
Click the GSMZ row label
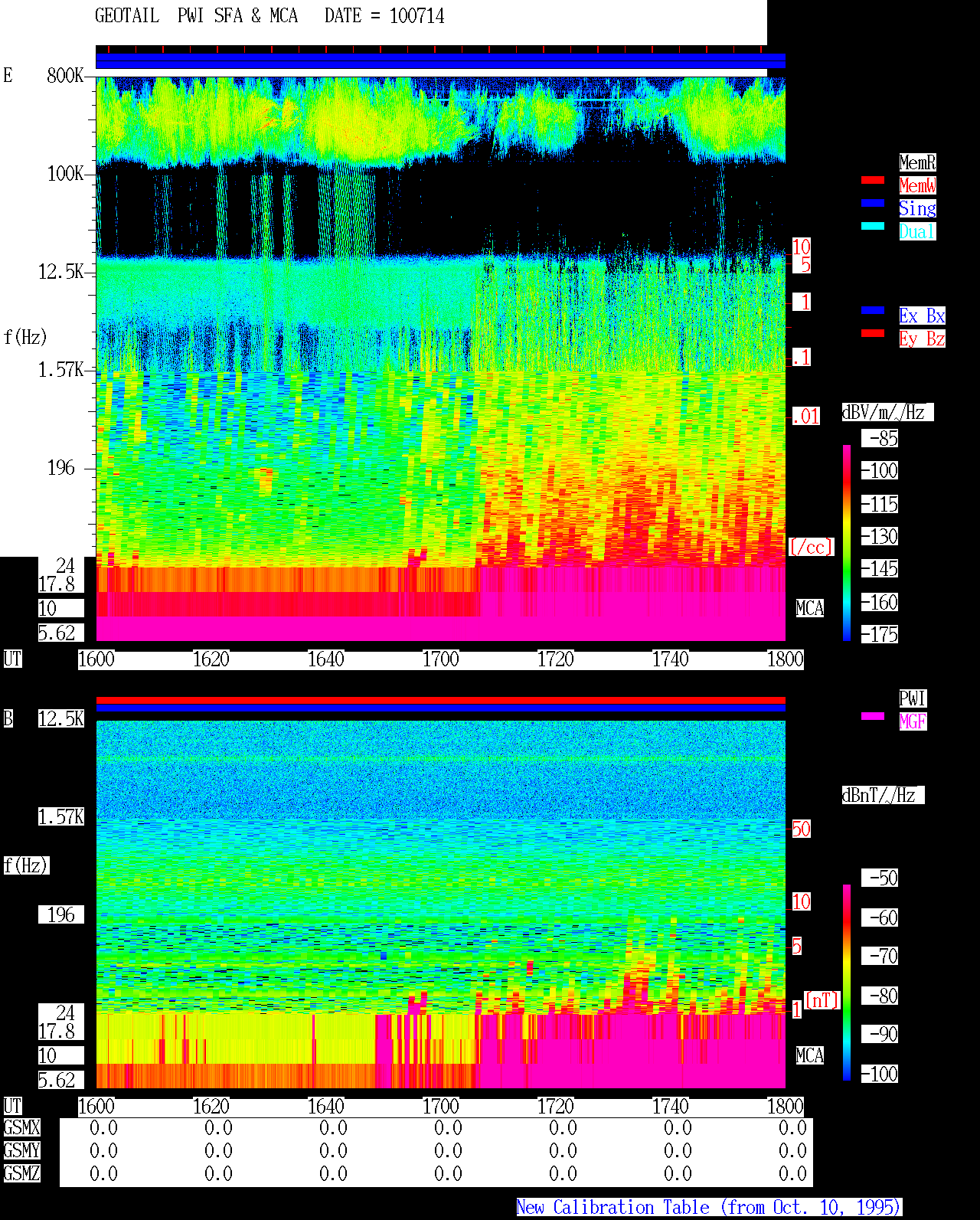click(21, 1174)
